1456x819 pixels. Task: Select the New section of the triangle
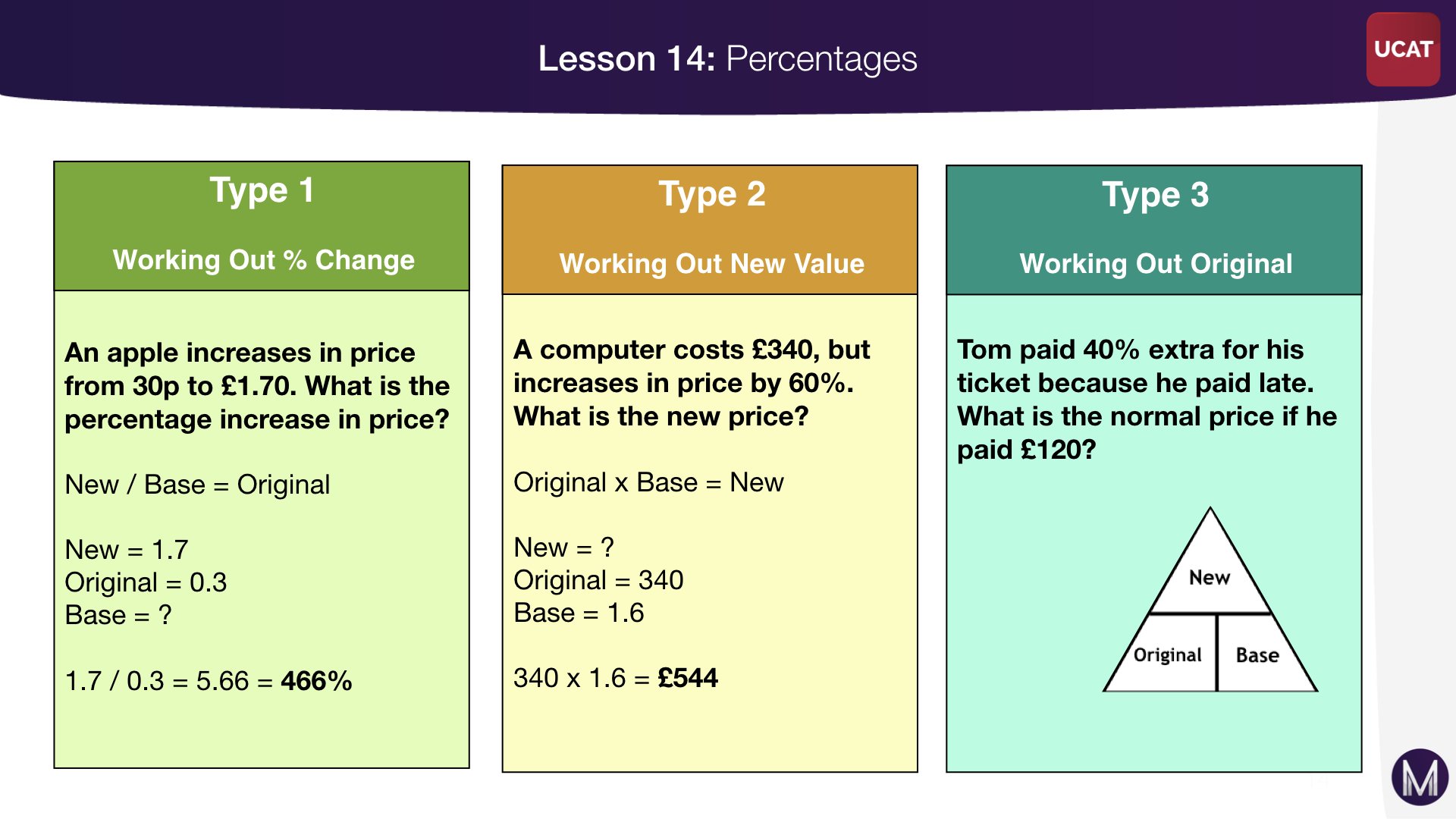[x=1210, y=577]
